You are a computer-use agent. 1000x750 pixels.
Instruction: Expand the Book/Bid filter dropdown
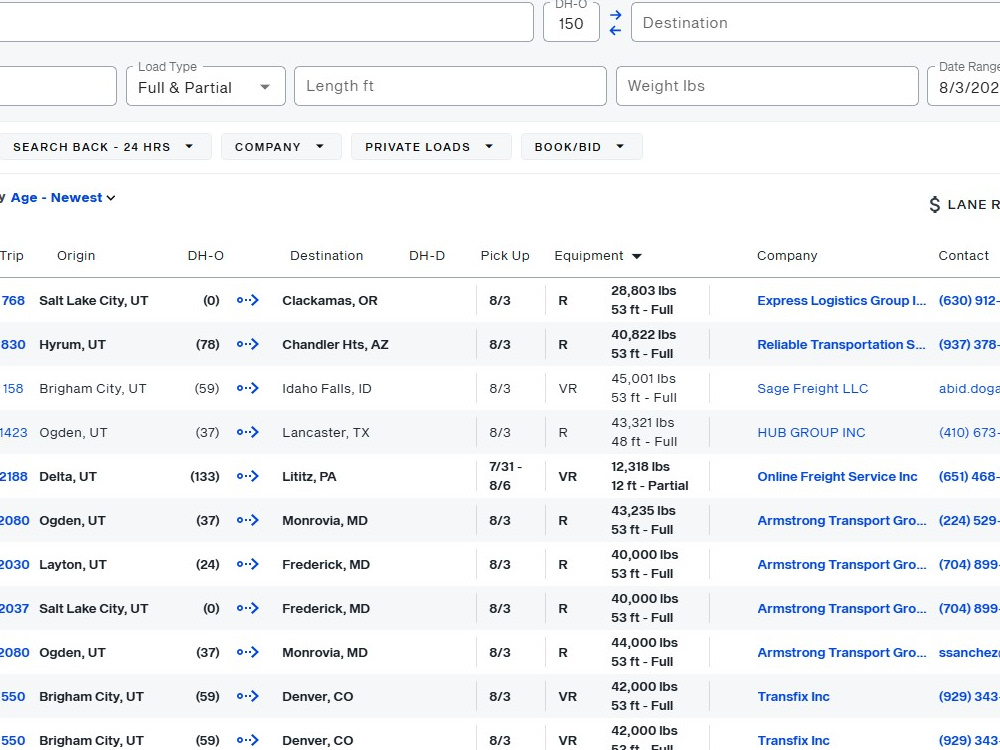[581, 147]
